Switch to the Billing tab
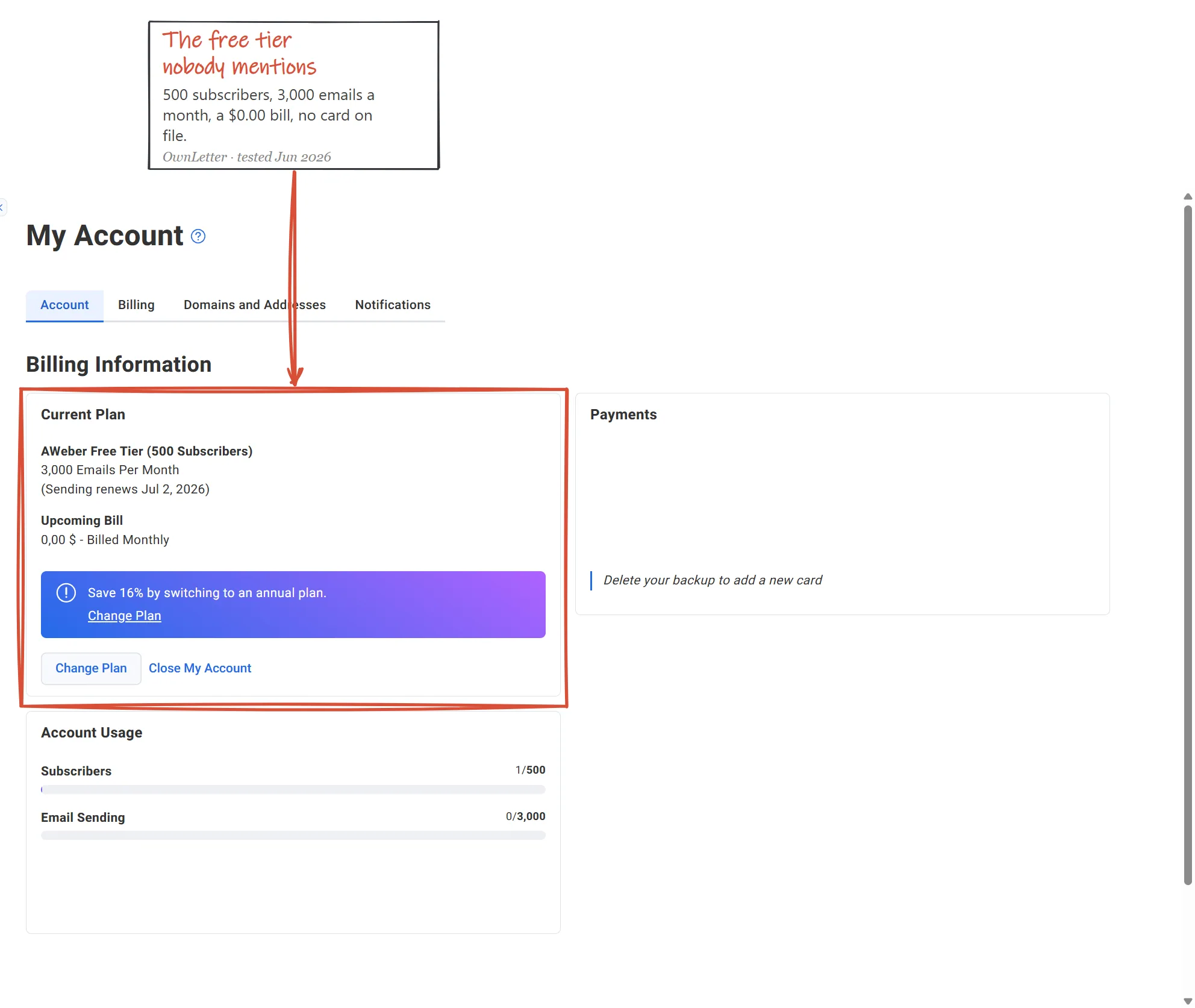 (136, 305)
